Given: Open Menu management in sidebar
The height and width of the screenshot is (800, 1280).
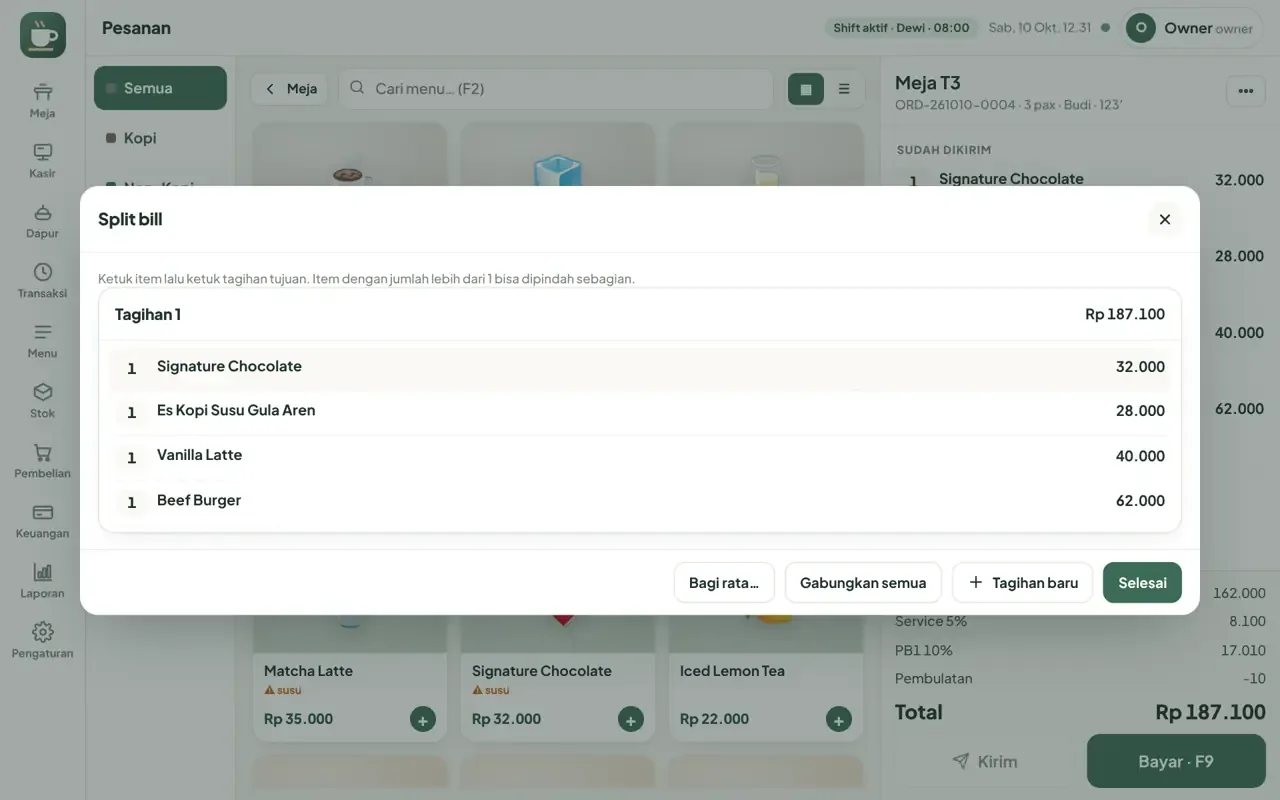Looking at the screenshot, I should [x=42, y=340].
